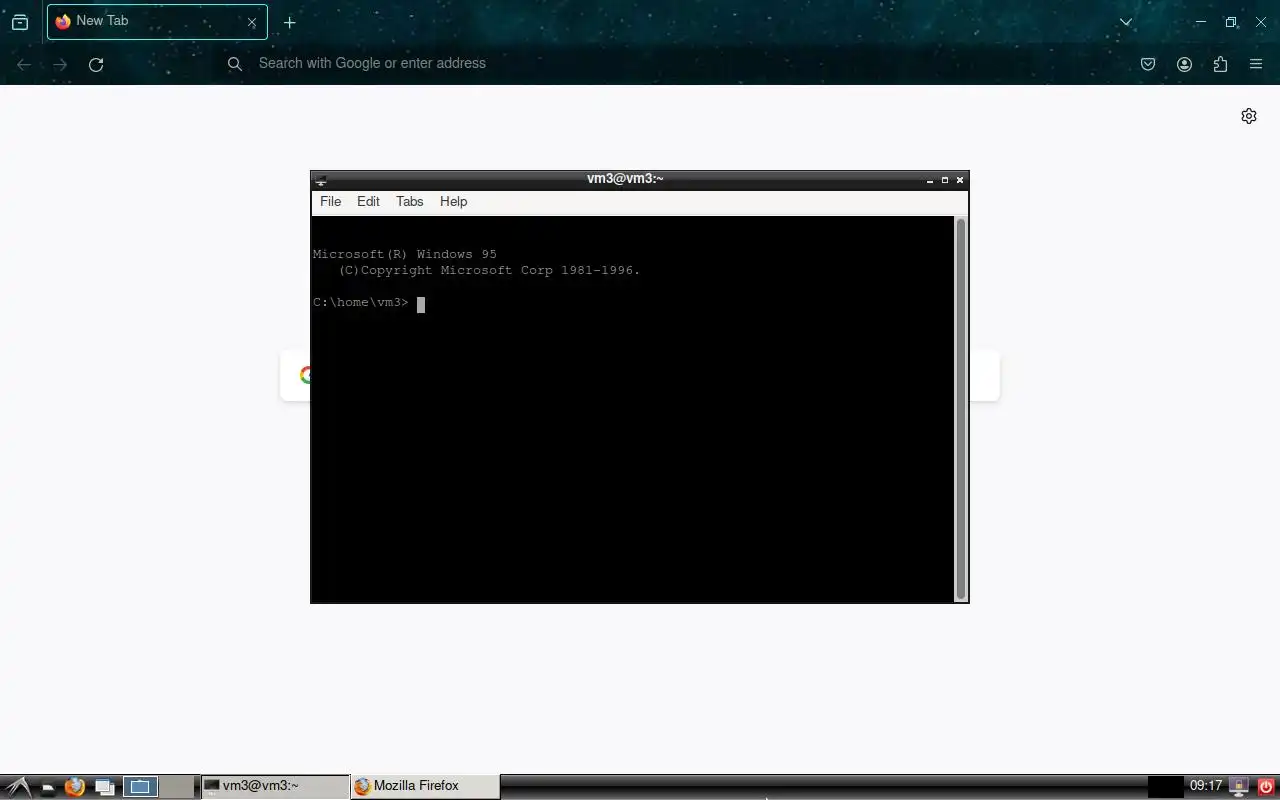Open the Extensions puzzle icon
1280x800 pixels.
pos(1220,64)
